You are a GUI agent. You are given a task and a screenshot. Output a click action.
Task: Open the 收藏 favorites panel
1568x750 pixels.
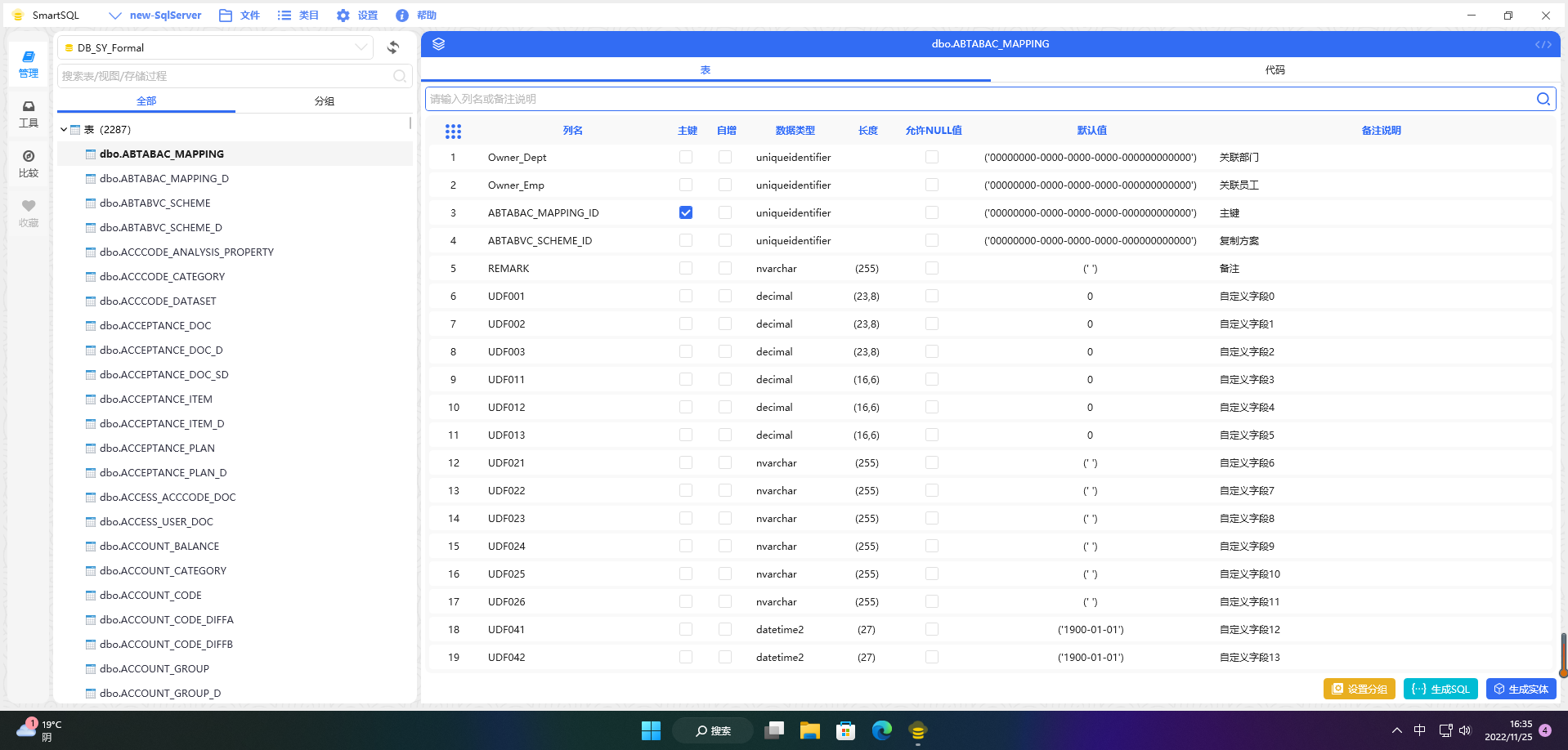29,213
